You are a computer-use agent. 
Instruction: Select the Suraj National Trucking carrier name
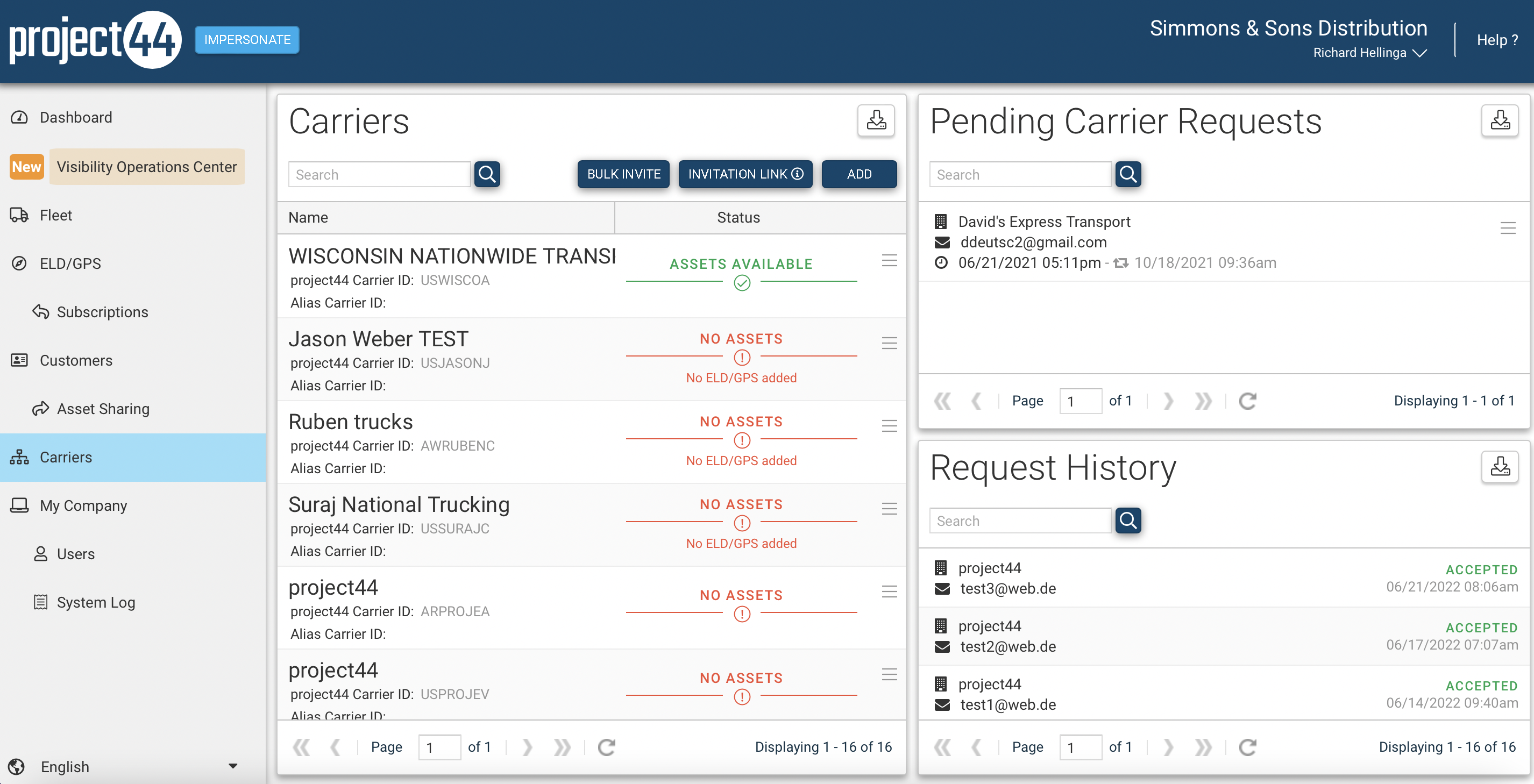[x=399, y=505]
